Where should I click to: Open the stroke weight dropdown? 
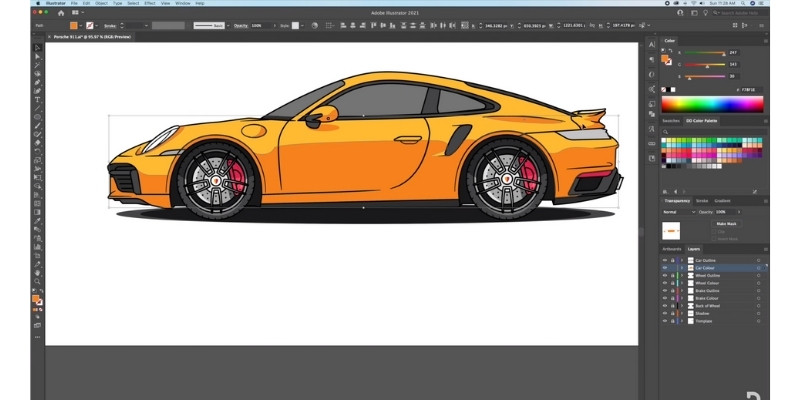click(146, 26)
